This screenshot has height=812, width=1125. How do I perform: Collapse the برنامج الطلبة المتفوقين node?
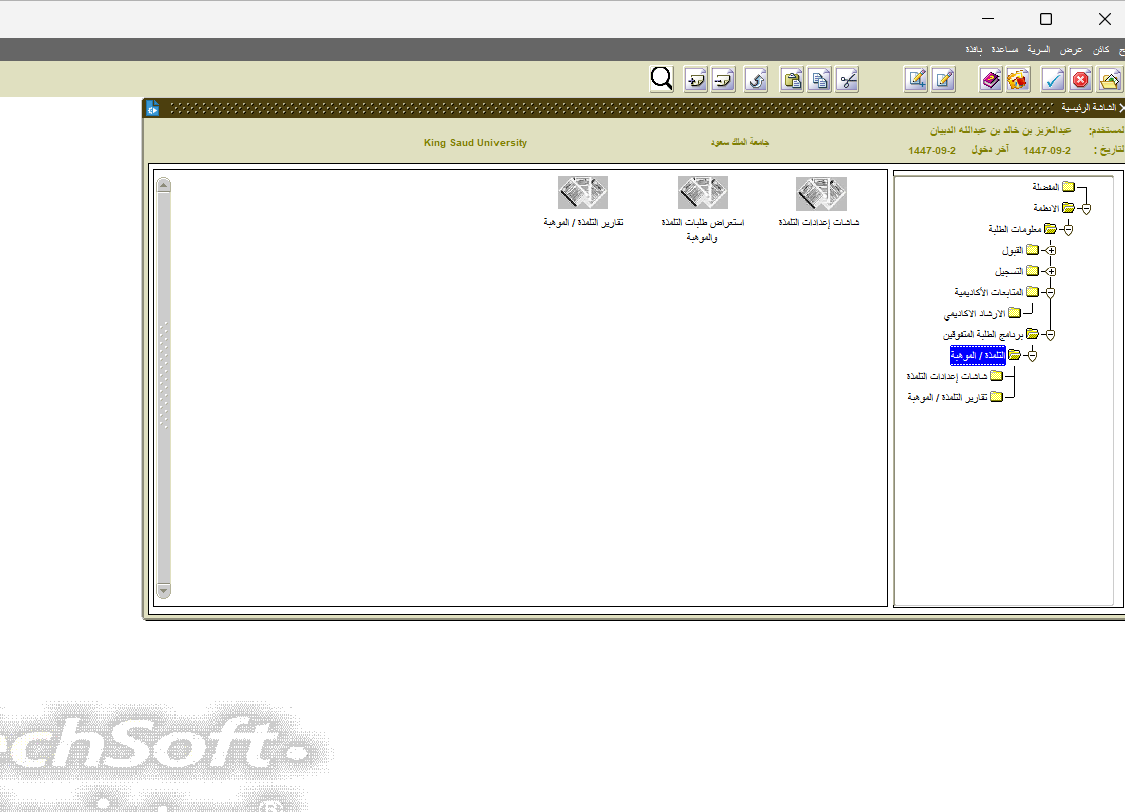tap(1049, 334)
